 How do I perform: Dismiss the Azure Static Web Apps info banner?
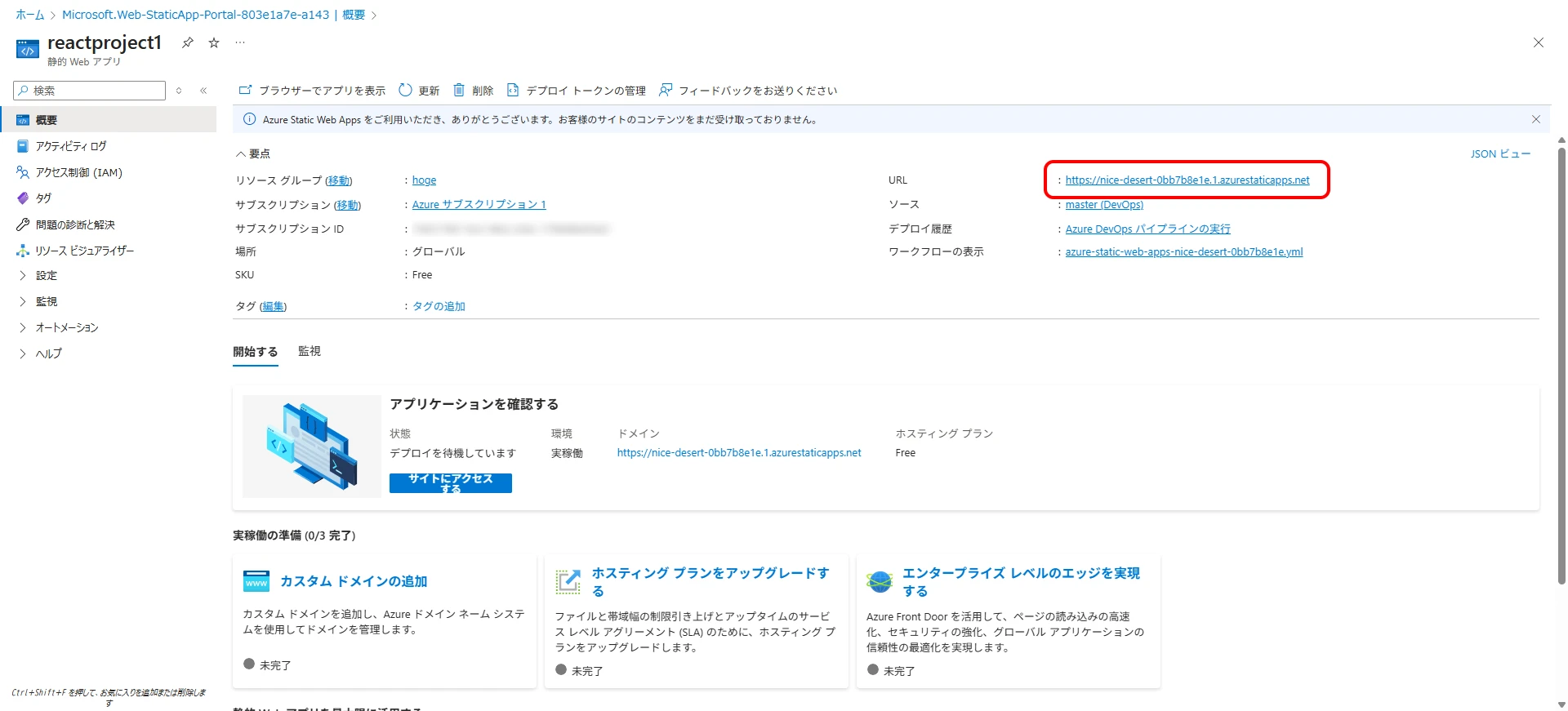1535,119
